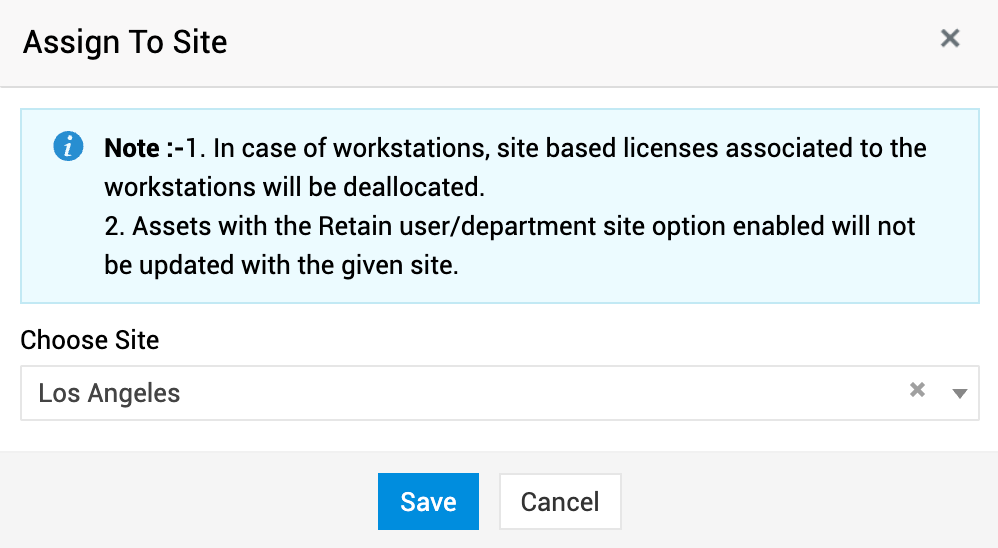Cancel the site assignment
The image size is (998, 548).
[560, 501]
